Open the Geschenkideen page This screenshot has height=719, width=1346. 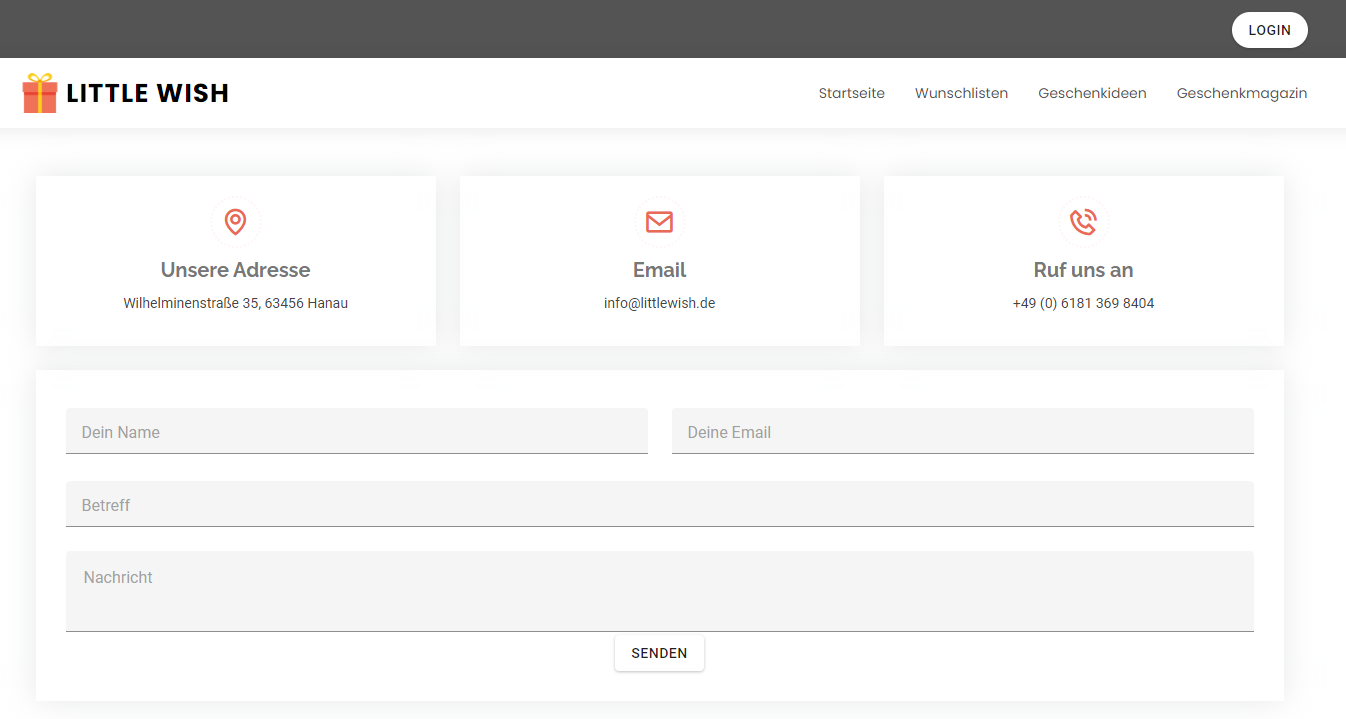tap(1092, 93)
